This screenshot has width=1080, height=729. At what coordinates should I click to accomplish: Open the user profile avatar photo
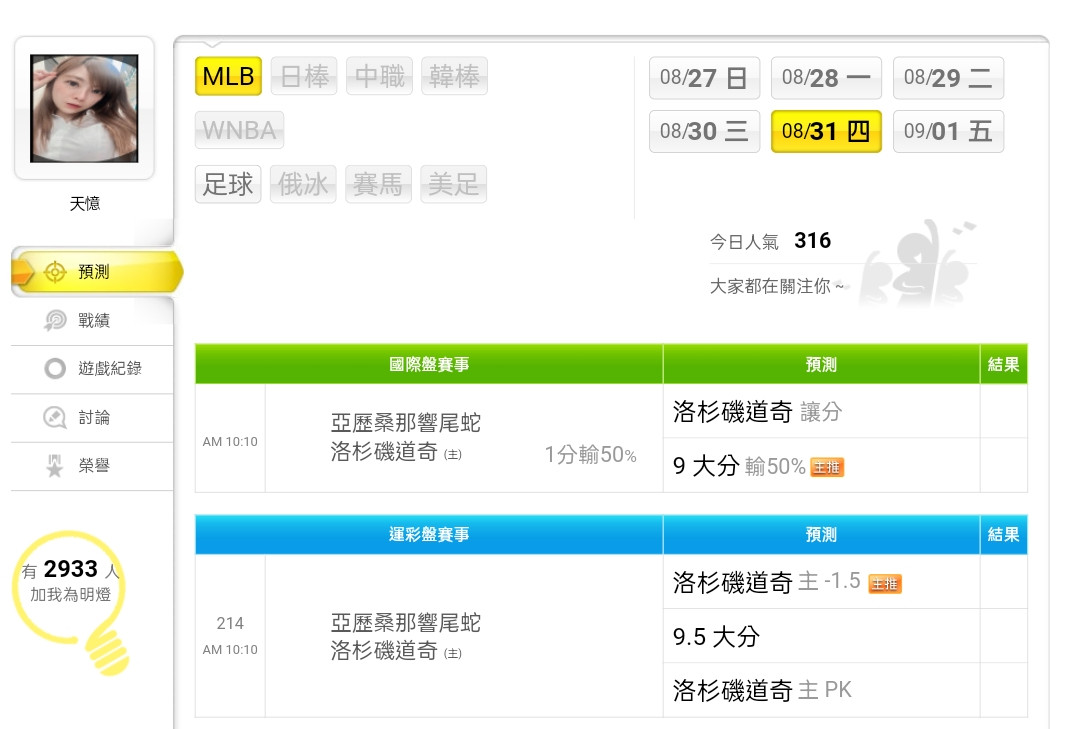pyautogui.click(x=84, y=108)
